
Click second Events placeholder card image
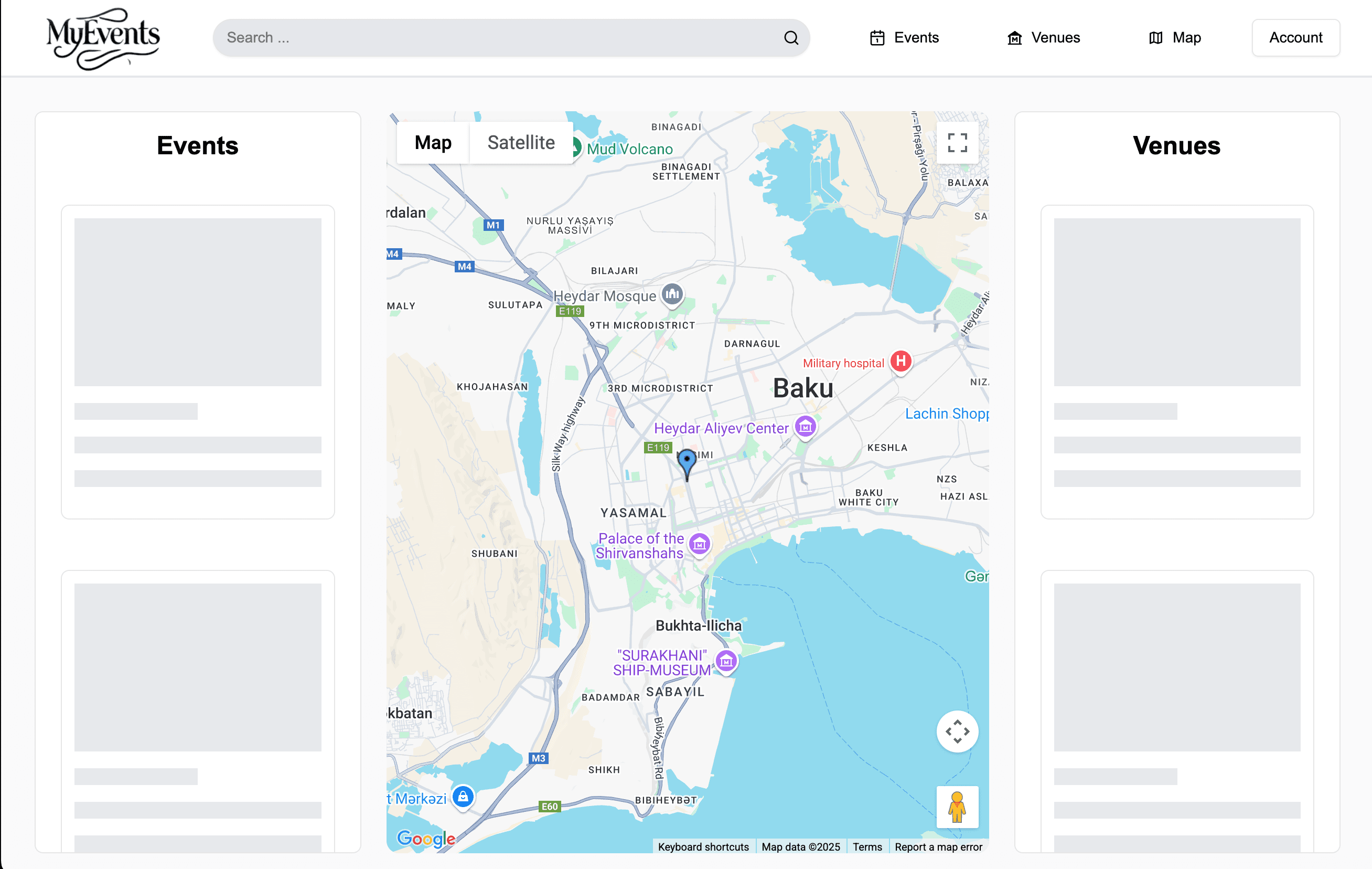(198, 667)
